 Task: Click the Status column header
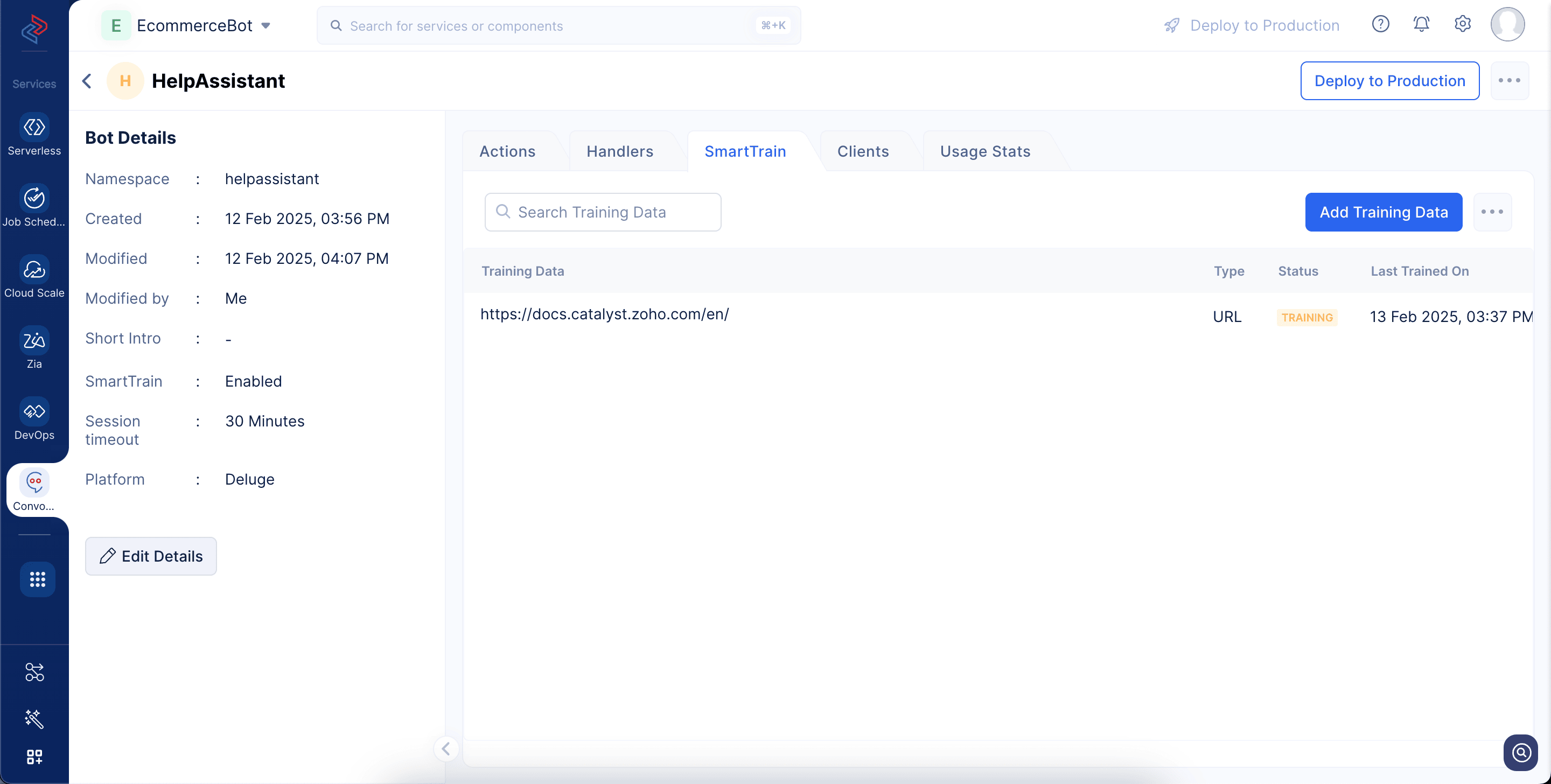[x=1298, y=271]
